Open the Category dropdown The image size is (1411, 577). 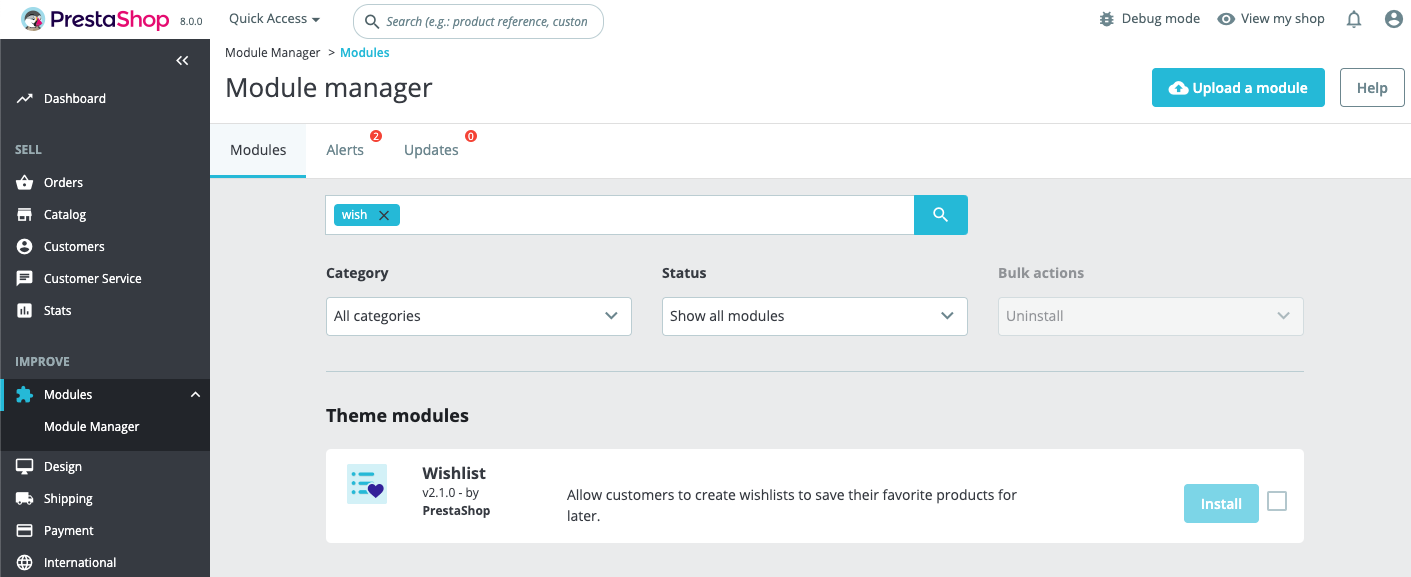tap(478, 316)
